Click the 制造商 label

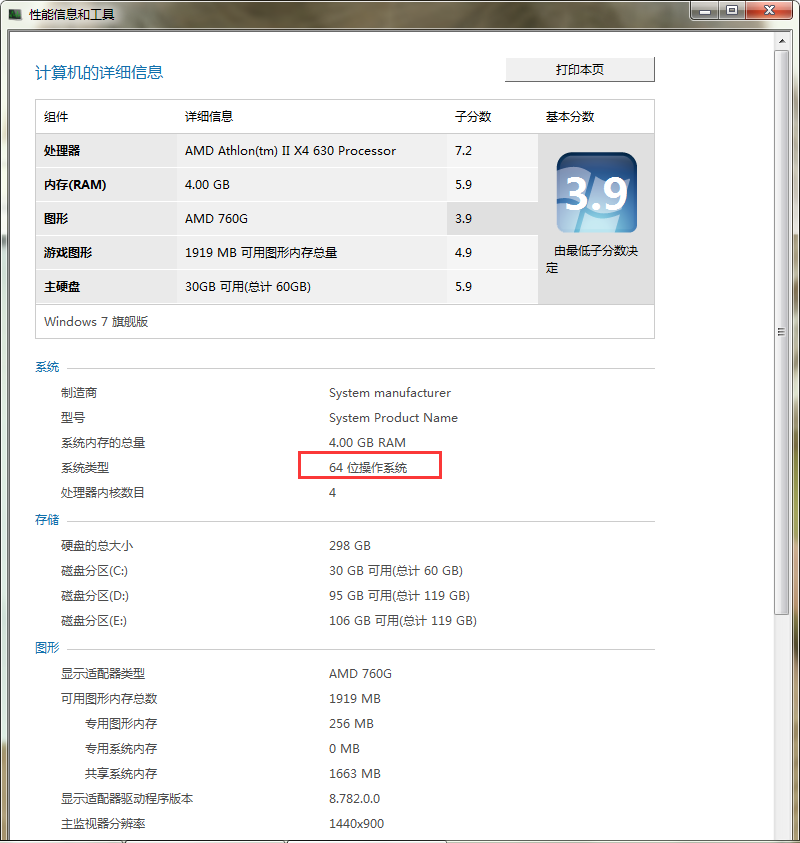point(79,392)
